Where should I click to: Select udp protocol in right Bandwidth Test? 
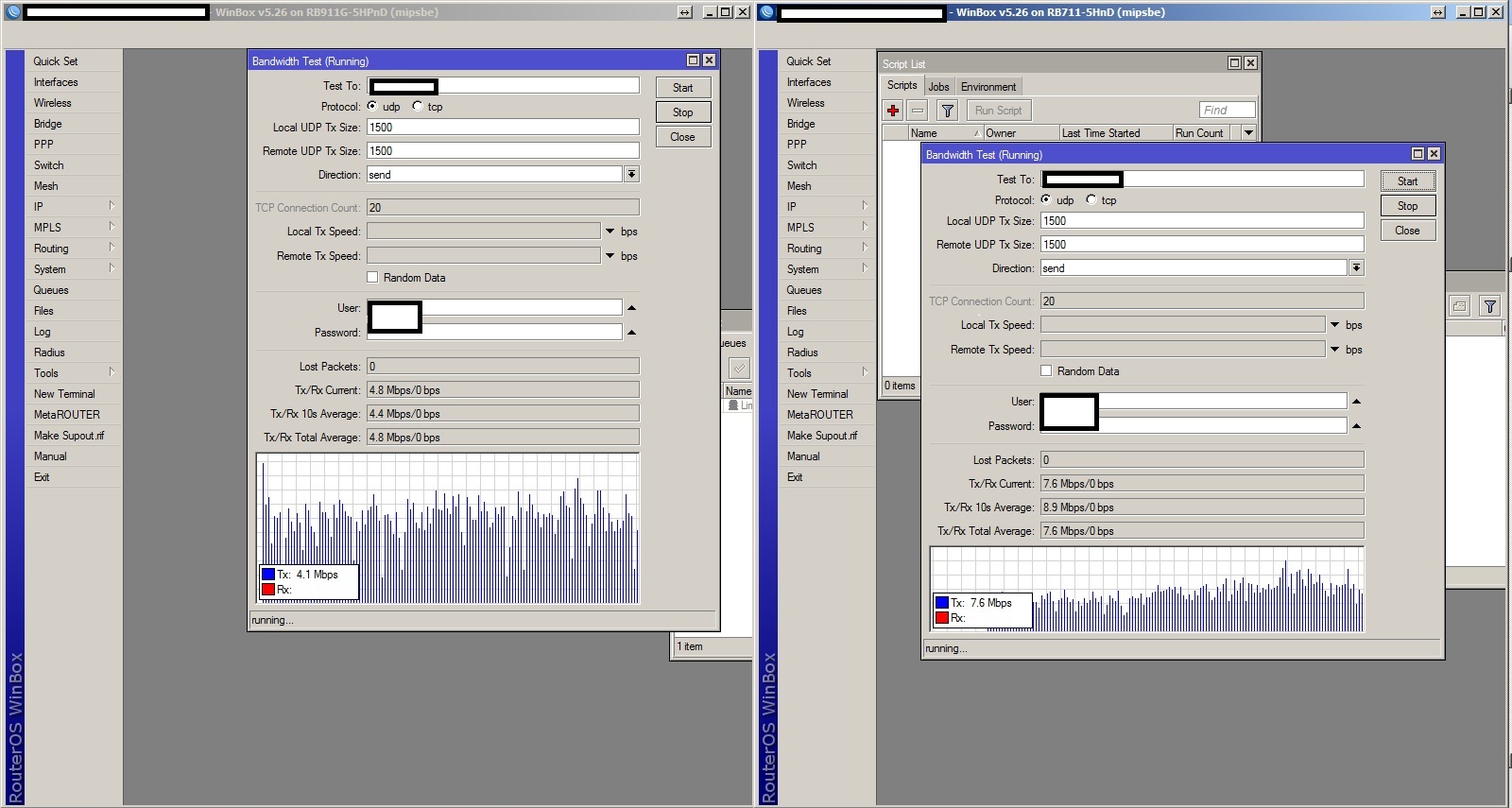1046,200
